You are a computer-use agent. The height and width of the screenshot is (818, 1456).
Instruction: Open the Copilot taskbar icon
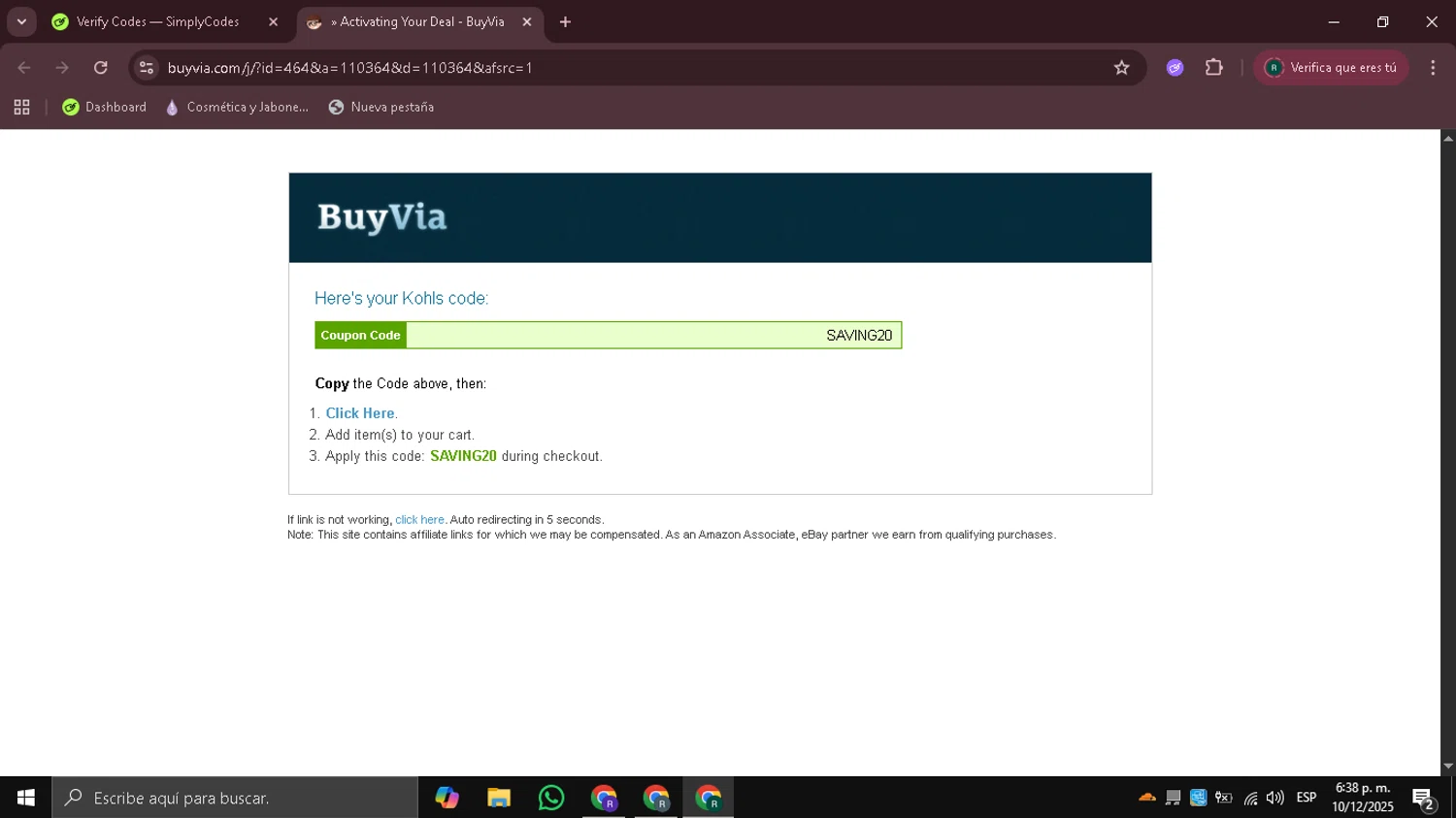(447, 798)
